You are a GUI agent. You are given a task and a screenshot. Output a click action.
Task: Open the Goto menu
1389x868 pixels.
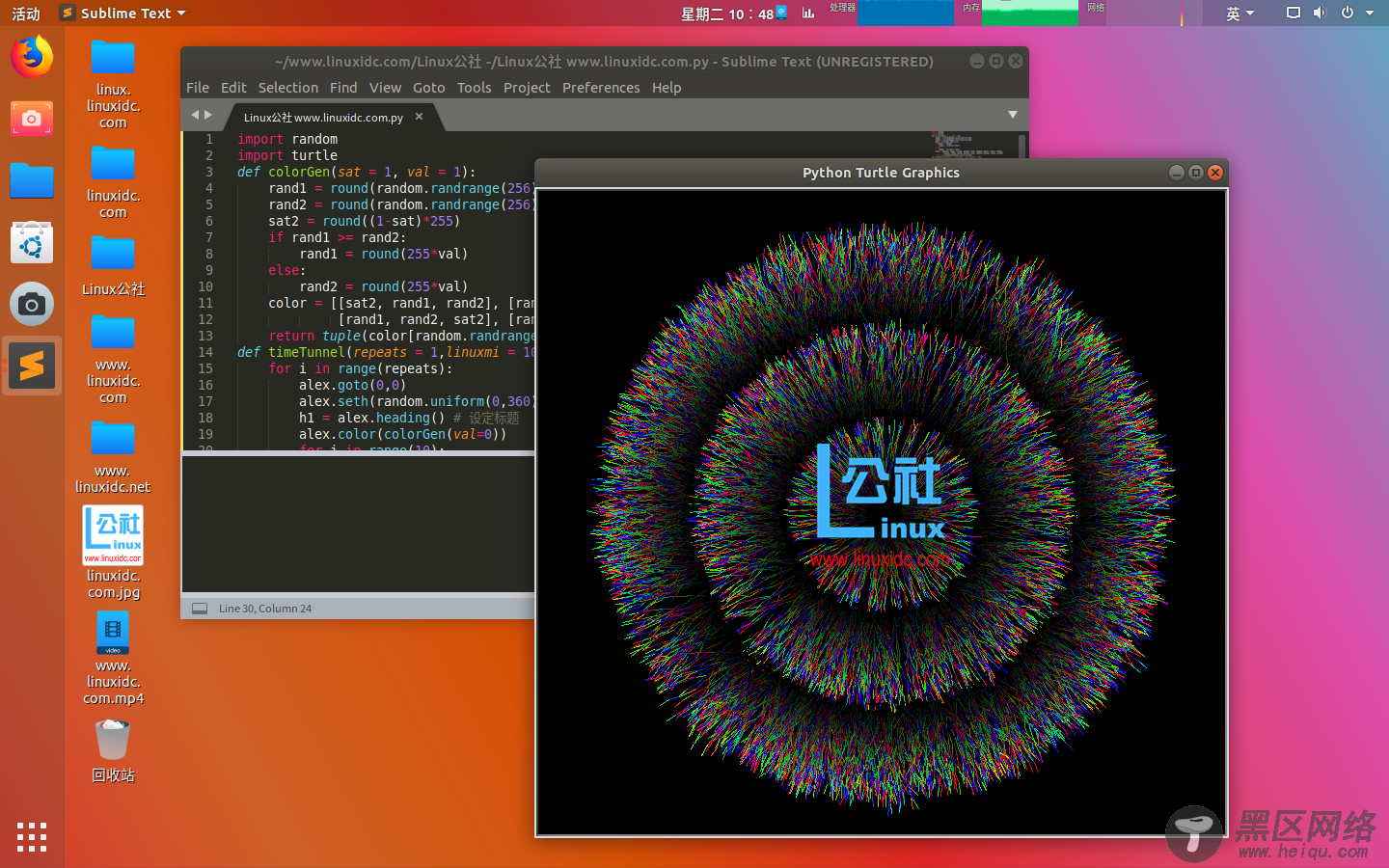(428, 88)
